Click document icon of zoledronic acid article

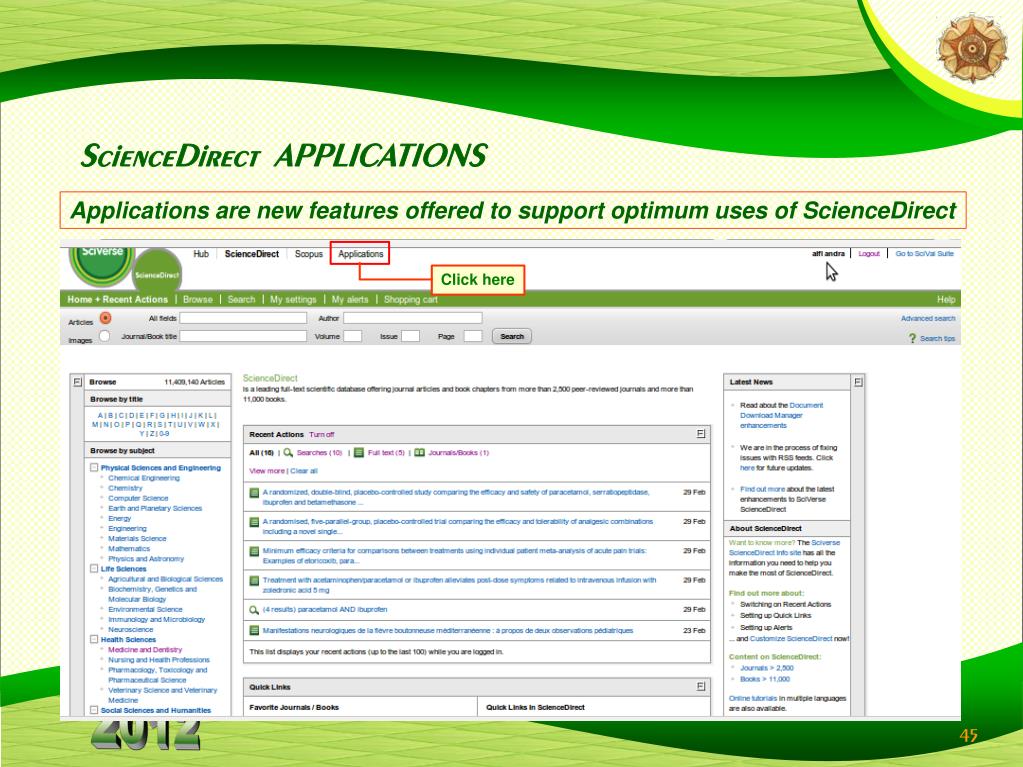coord(254,580)
